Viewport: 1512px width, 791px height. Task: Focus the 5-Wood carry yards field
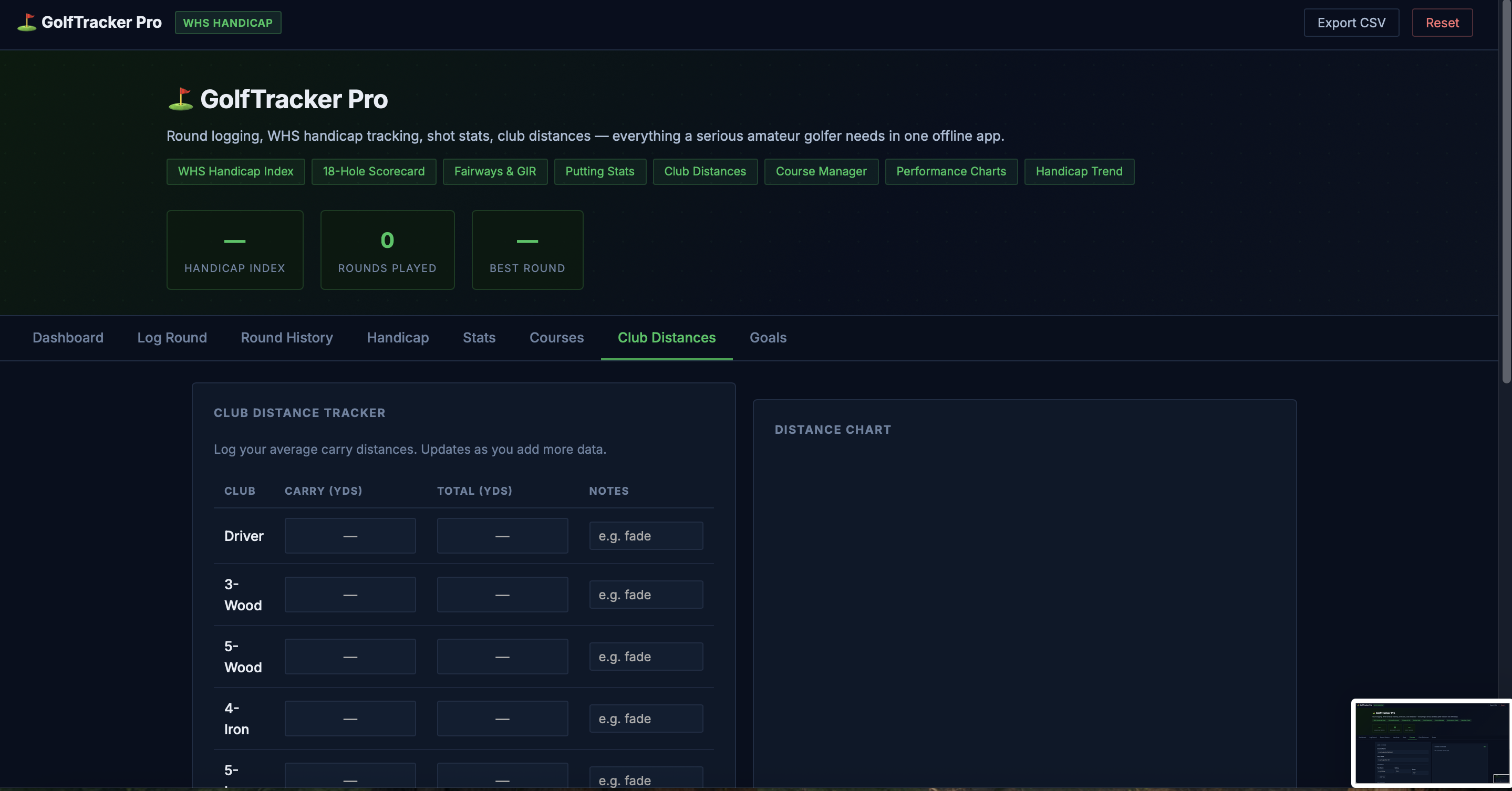tap(350, 657)
